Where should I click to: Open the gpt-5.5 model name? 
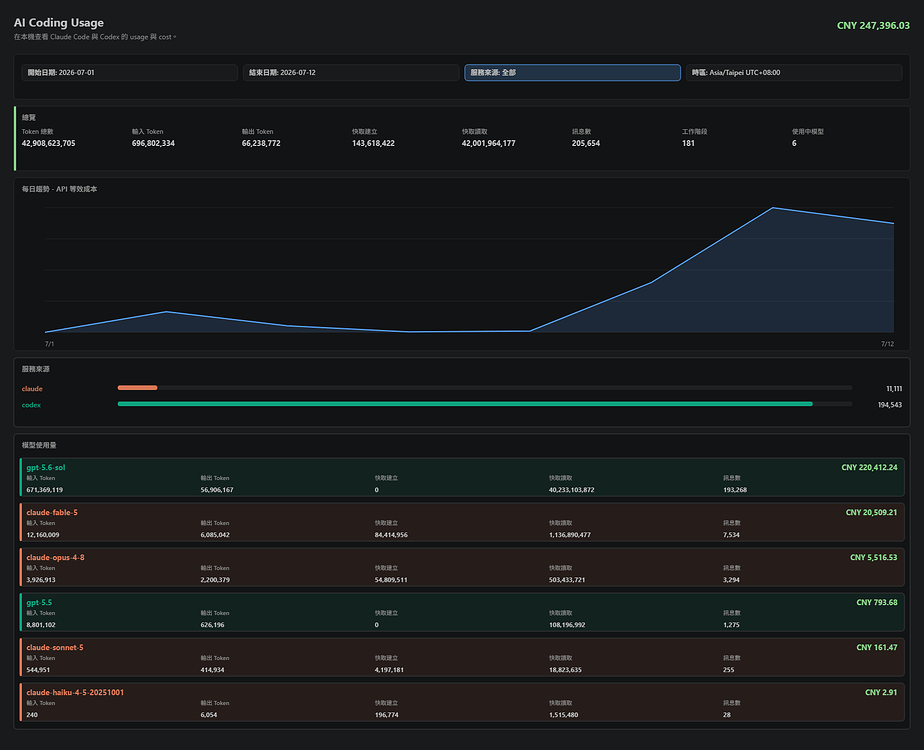pos(39,602)
